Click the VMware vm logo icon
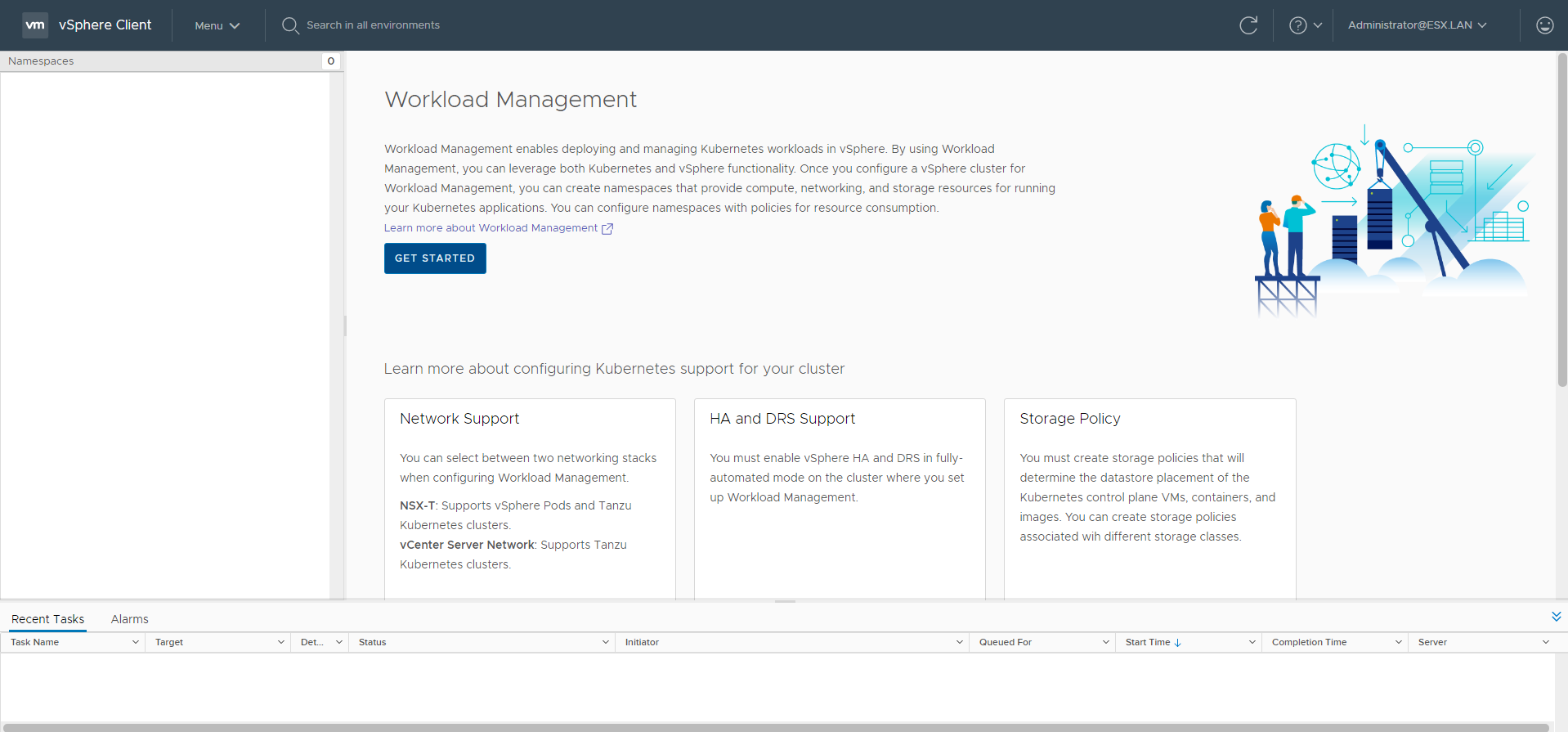This screenshot has width=1568, height=732. coord(35,25)
